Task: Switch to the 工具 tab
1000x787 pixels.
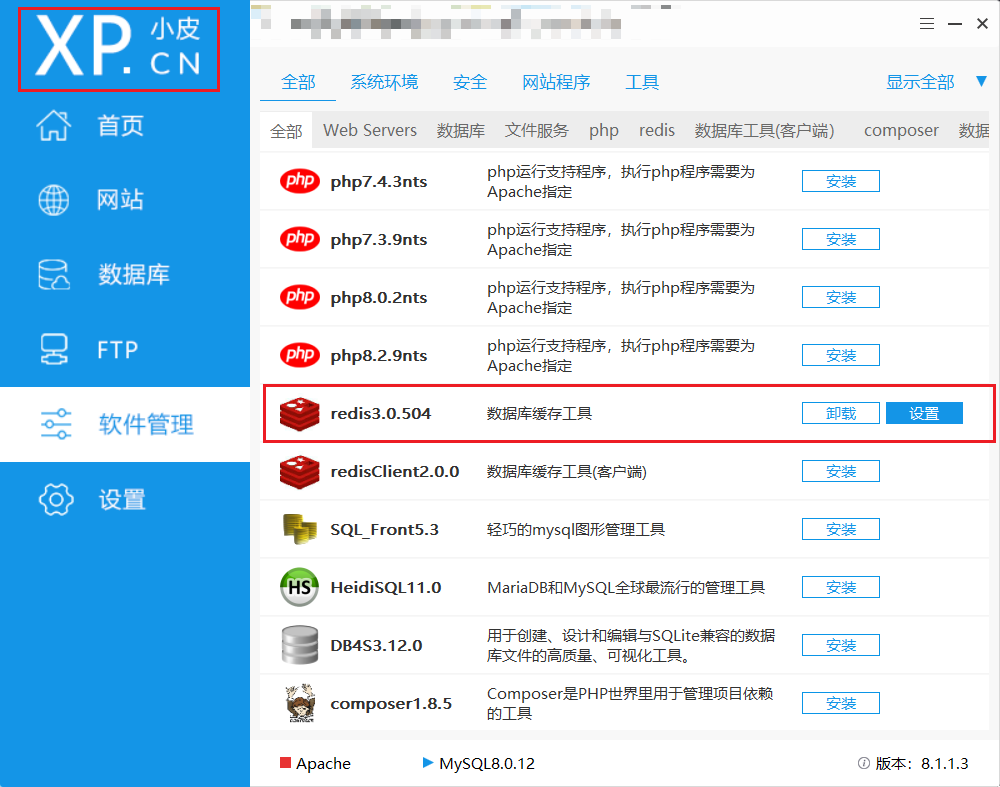Action: (642, 82)
